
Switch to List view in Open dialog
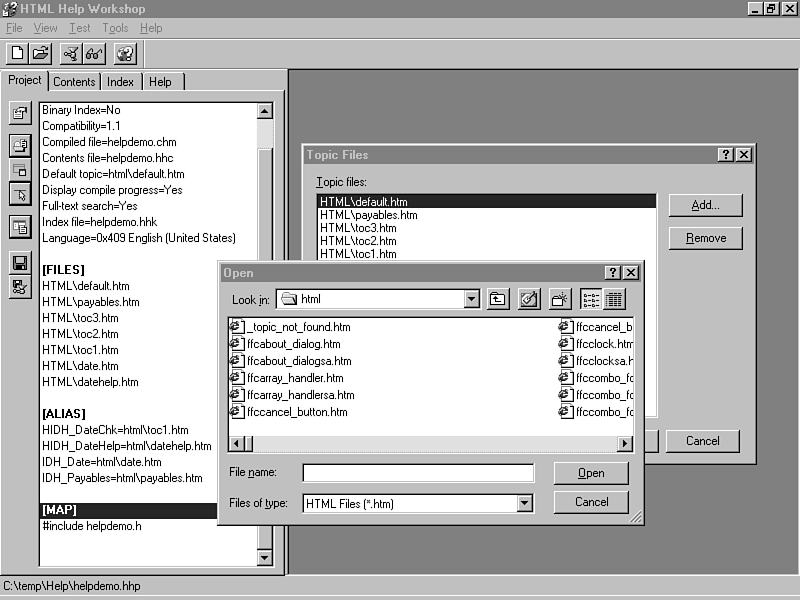[590, 299]
